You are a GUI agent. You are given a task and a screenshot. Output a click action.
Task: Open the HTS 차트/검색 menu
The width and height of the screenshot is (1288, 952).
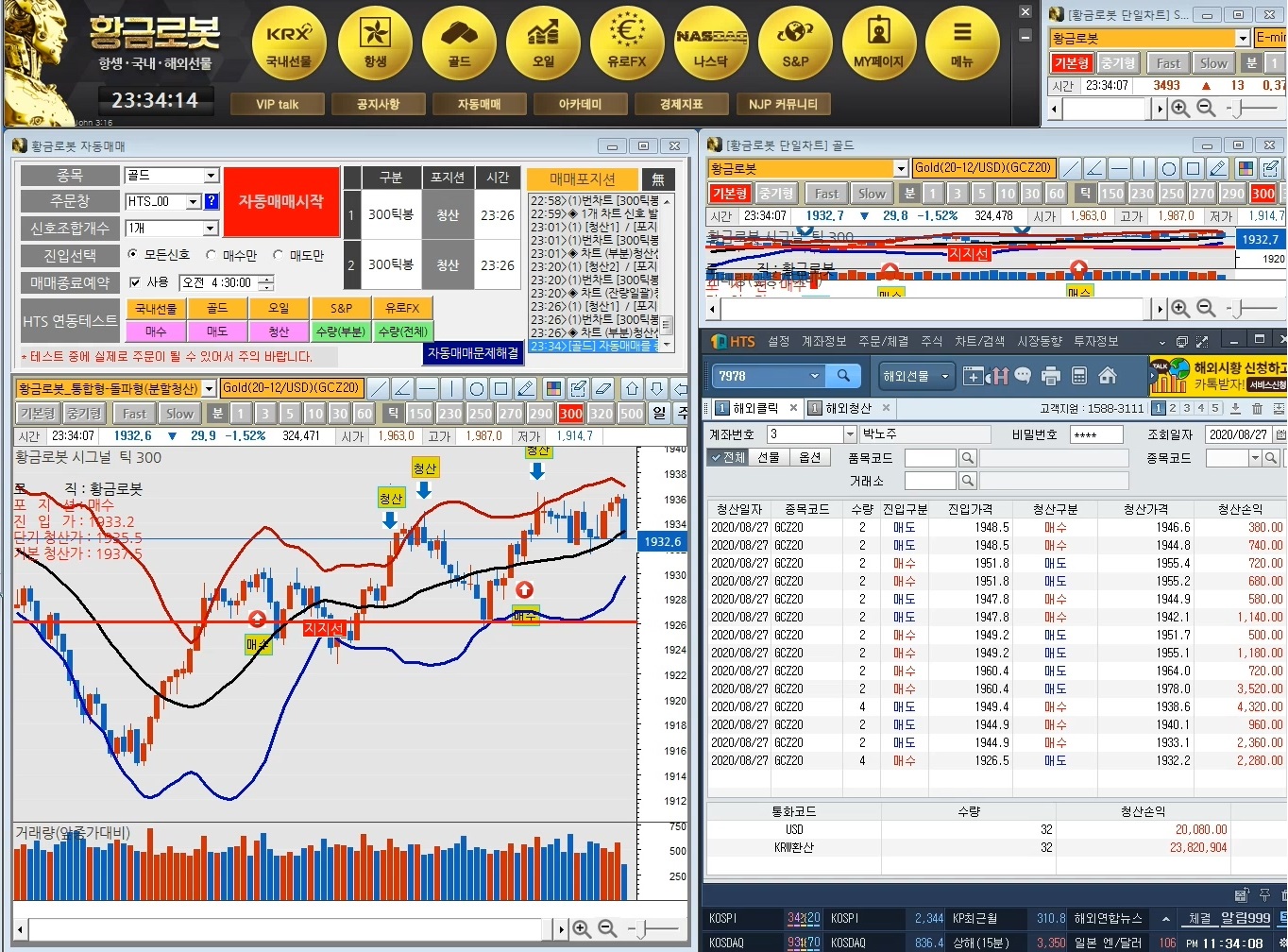tap(979, 341)
